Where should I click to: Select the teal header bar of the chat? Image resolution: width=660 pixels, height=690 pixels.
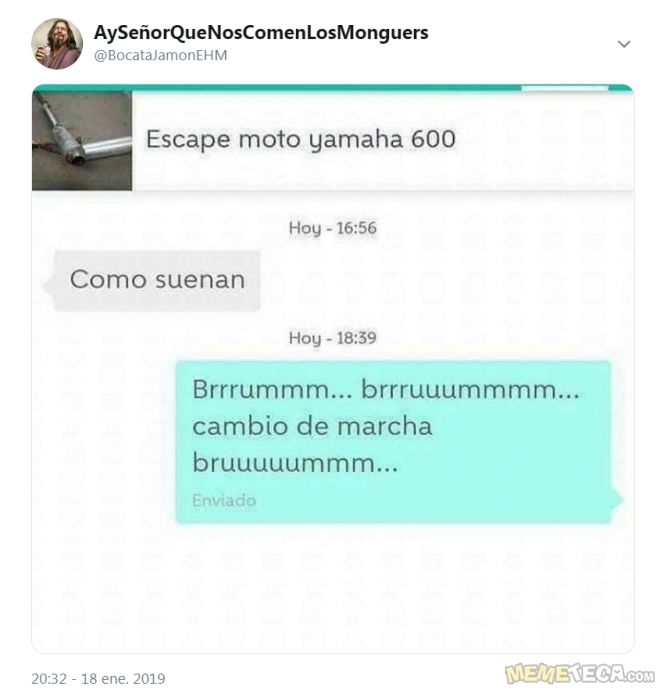point(333,88)
